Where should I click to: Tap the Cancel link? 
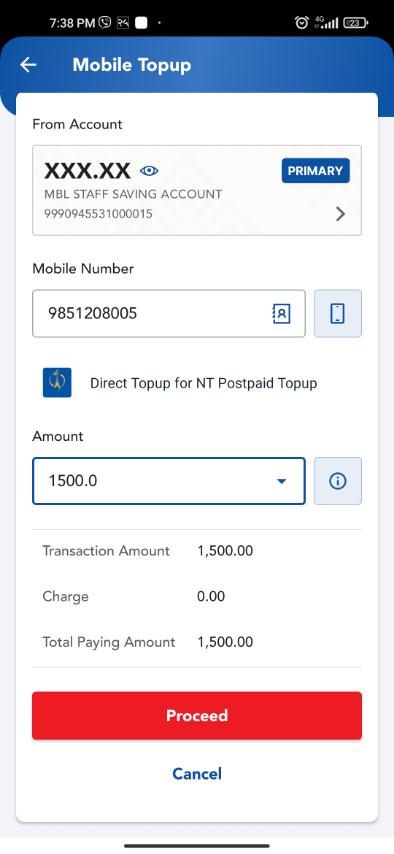pyautogui.click(x=197, y=774)
